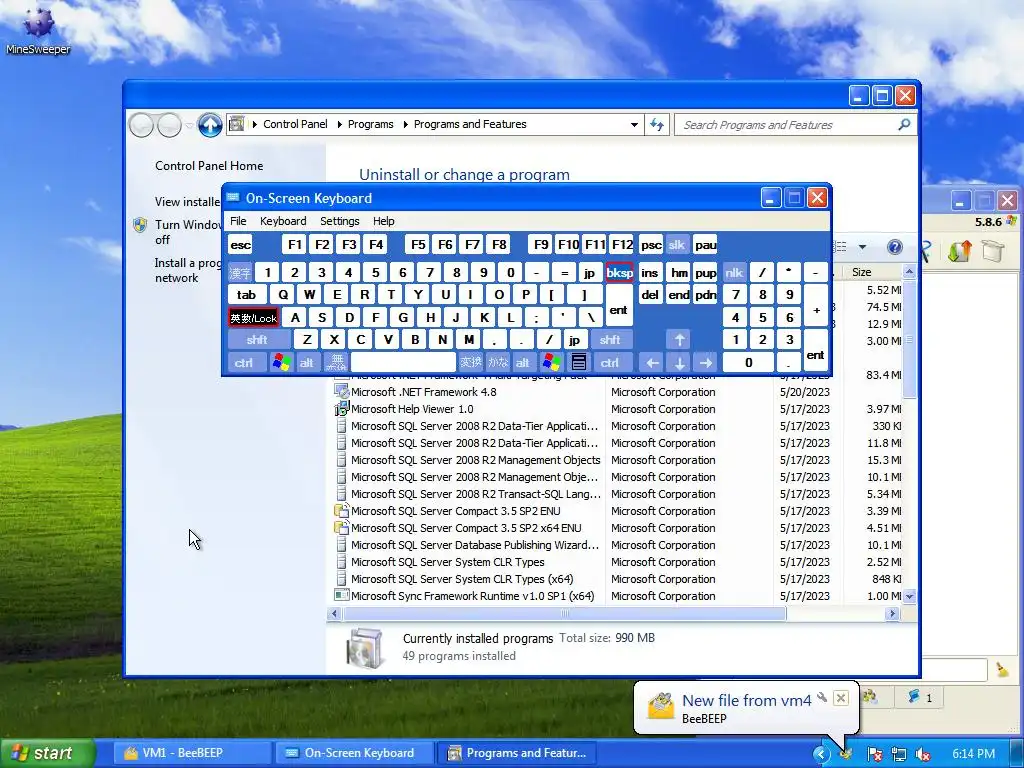The height and width of the screenshot is (768, 1024).
Task: Open the view options dropdown arrow
Action: (x=862, y=247)
